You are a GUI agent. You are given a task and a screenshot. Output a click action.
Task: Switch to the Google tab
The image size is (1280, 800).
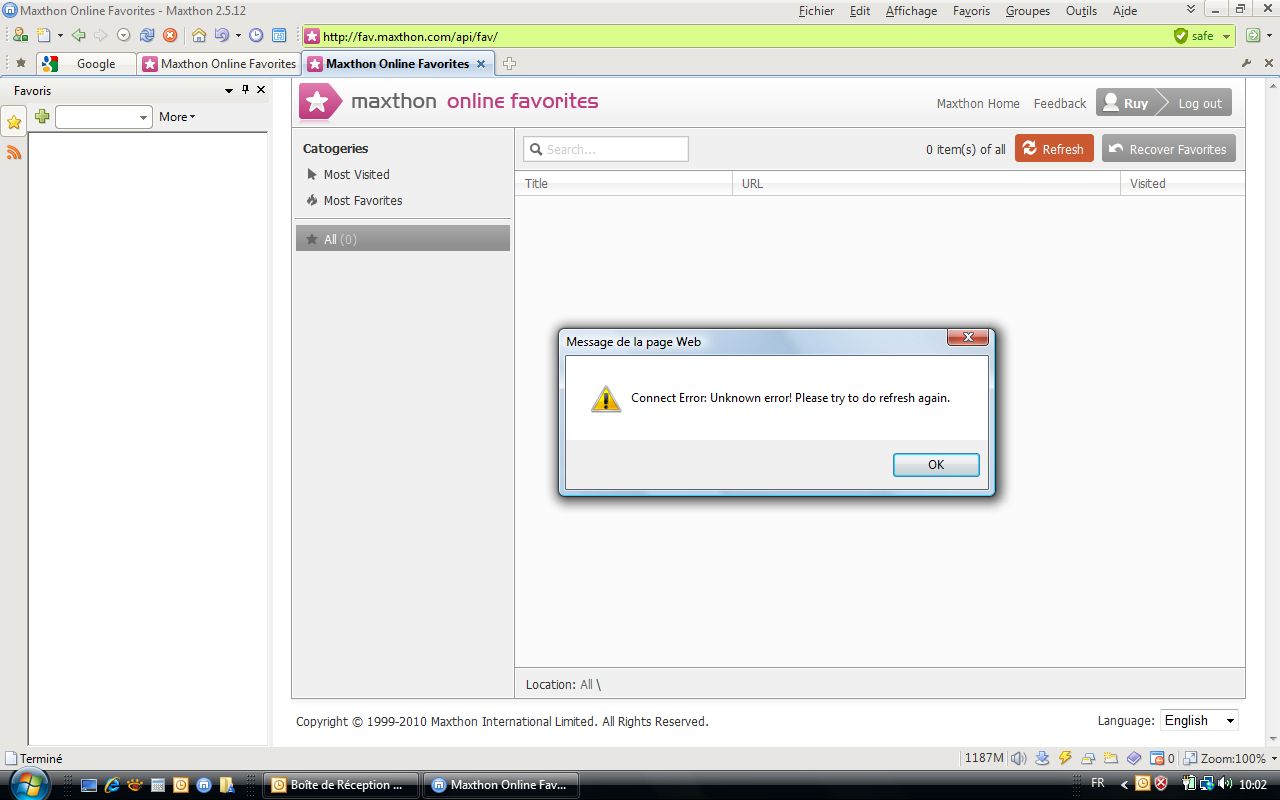[x=86, y=63]
